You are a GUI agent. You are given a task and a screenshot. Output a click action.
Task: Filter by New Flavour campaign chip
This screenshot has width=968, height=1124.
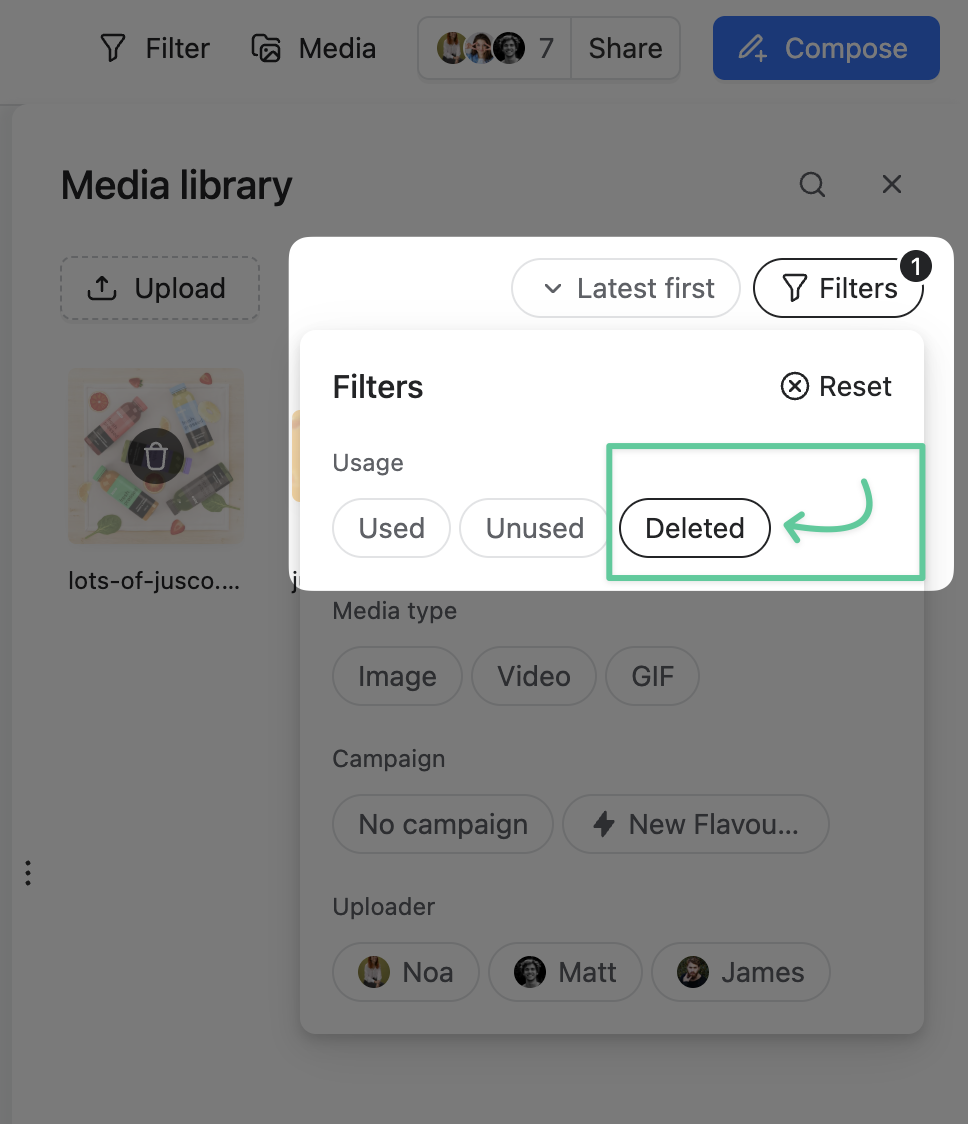[x=695, y=824]
